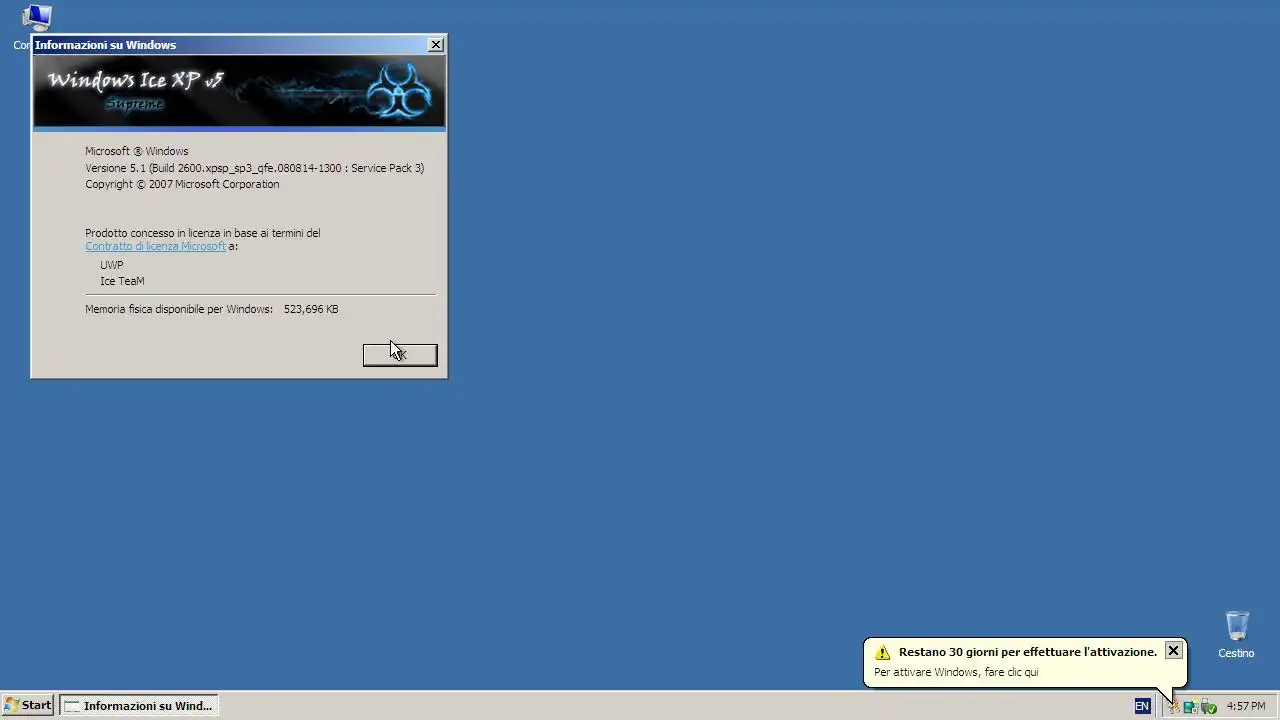Click the Copyright 2007 Microsoft Corporation text
The height and width of the screenshot is (720, 1280).
coord(182,184)
